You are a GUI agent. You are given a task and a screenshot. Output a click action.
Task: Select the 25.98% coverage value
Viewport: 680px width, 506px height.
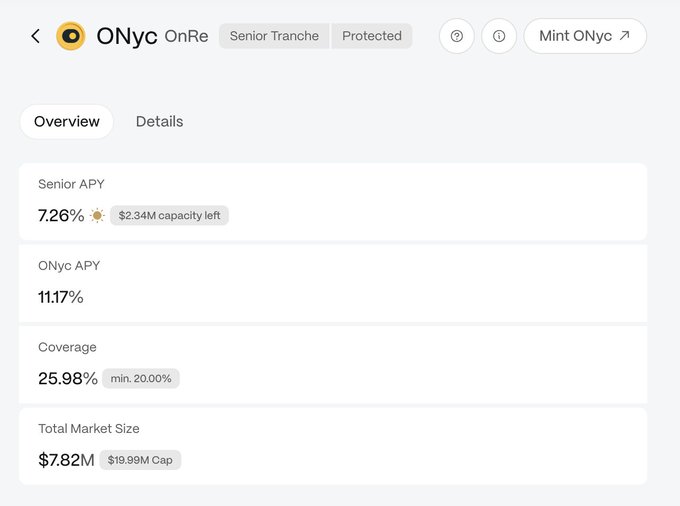68,379
